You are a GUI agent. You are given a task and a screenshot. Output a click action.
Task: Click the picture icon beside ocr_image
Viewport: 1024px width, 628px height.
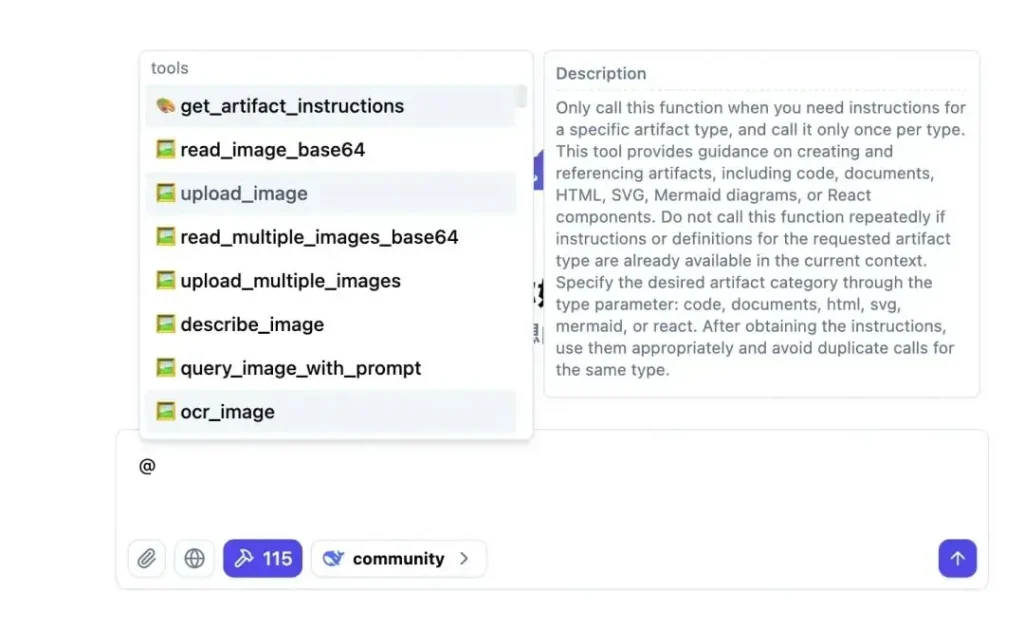166,411
